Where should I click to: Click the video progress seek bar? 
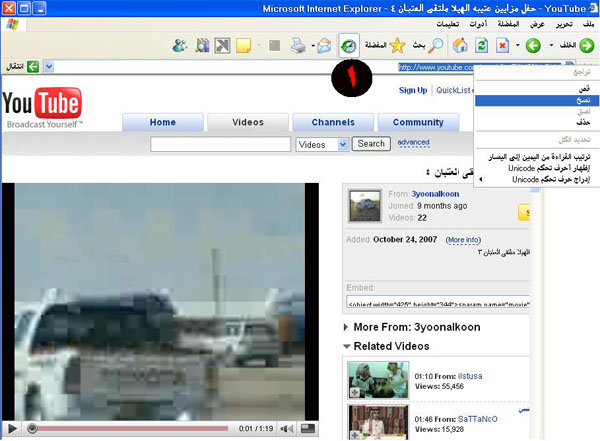[x=130, y=428]
